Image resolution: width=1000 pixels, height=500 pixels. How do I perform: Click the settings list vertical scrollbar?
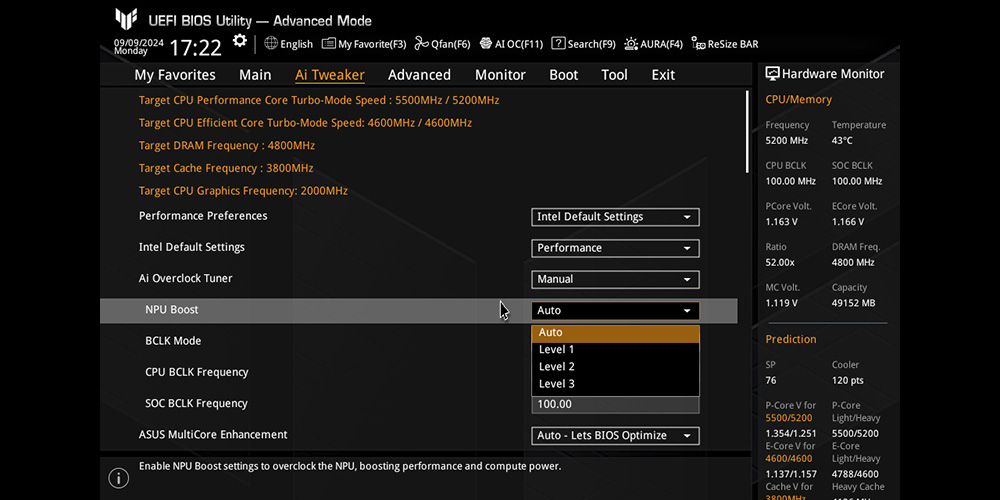click(x=747, y=132)
